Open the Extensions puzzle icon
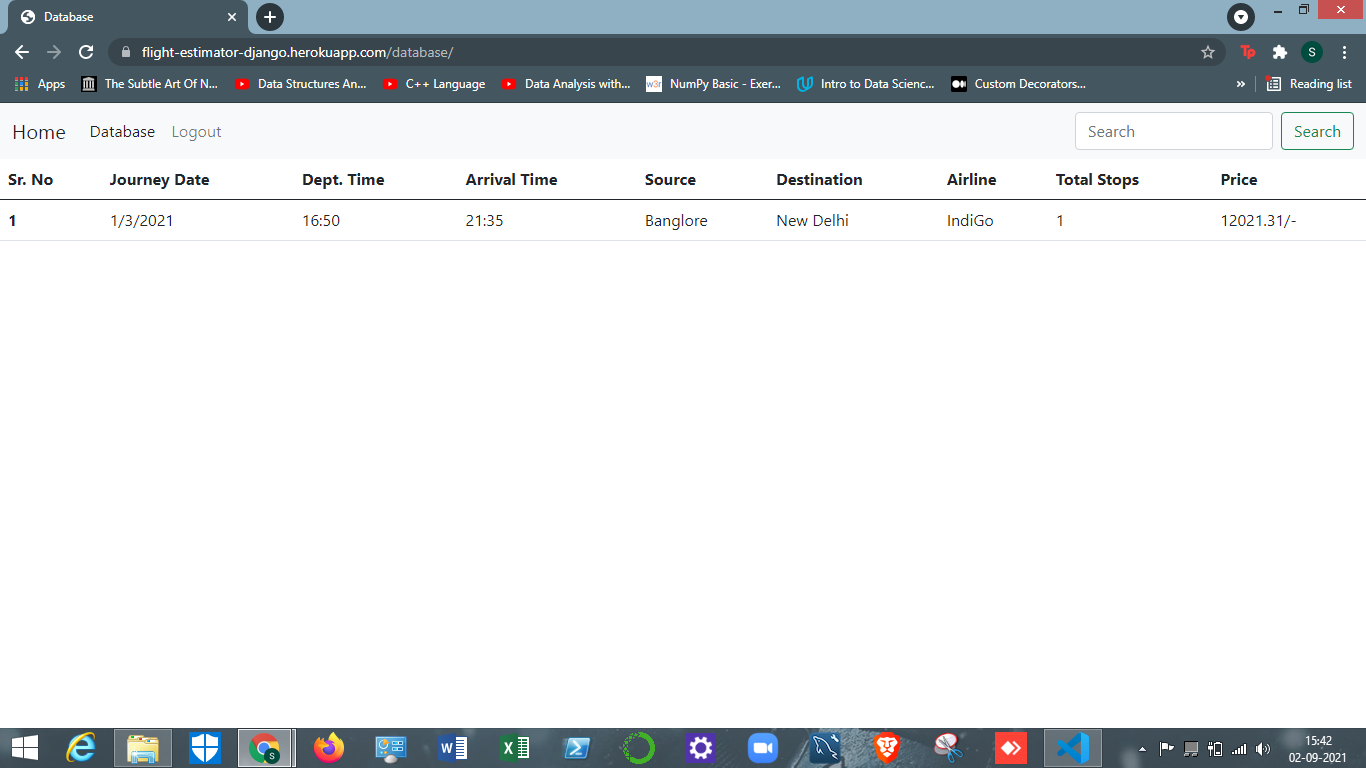 [1279, 52]
